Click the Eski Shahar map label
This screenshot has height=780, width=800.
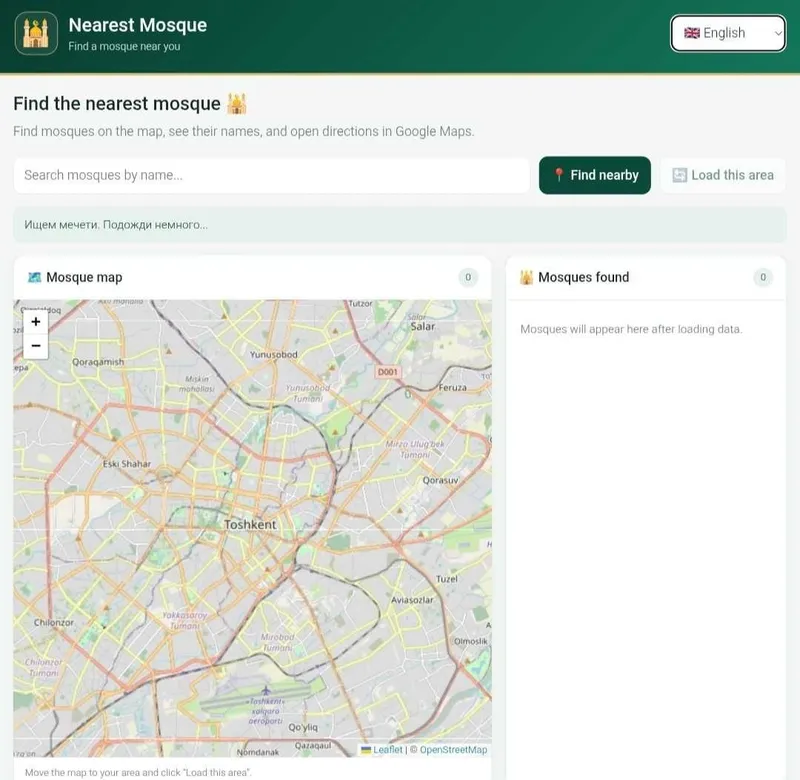127,464
